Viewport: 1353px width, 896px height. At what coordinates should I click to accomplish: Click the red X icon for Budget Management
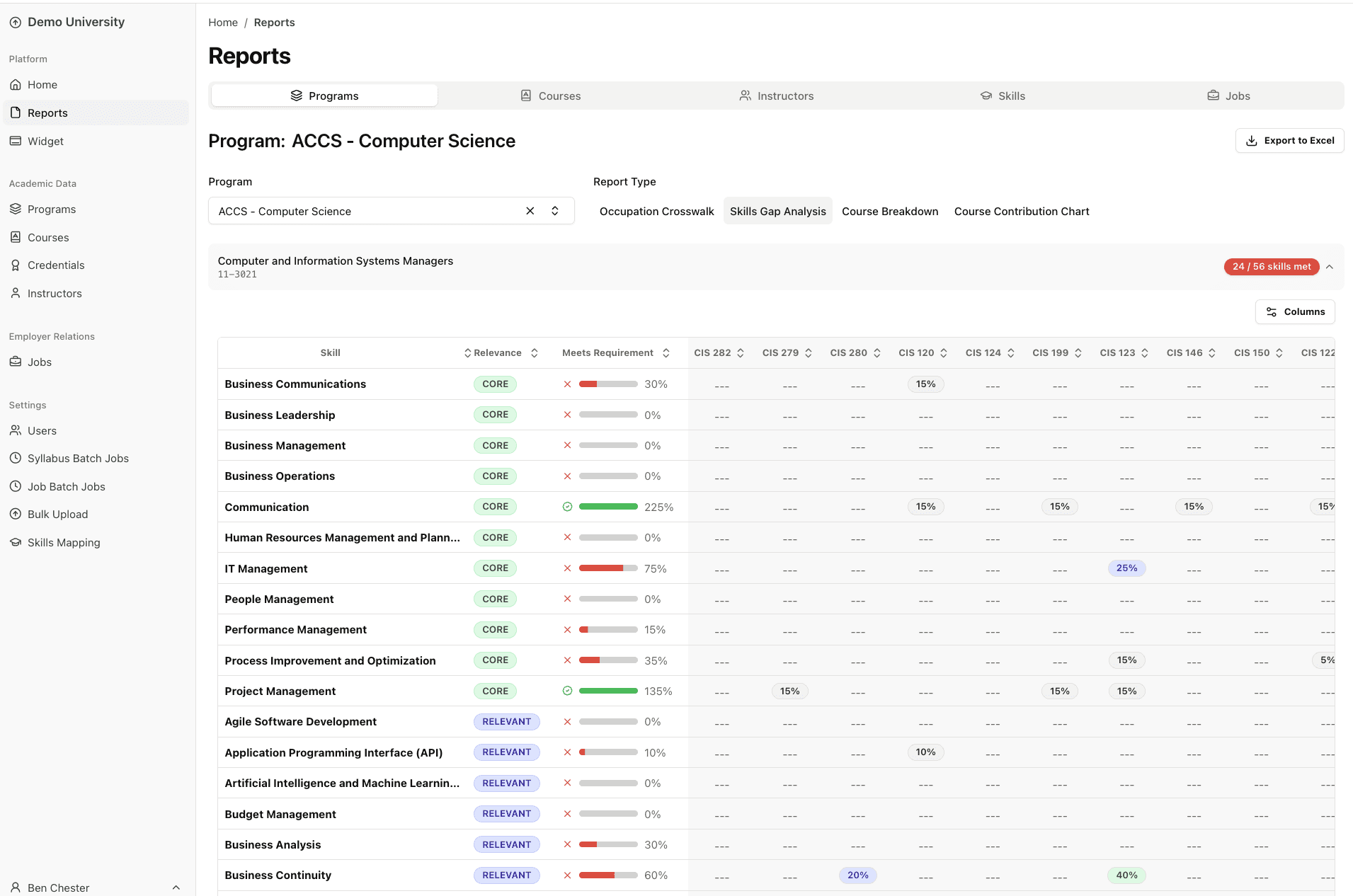coord(567,814)
